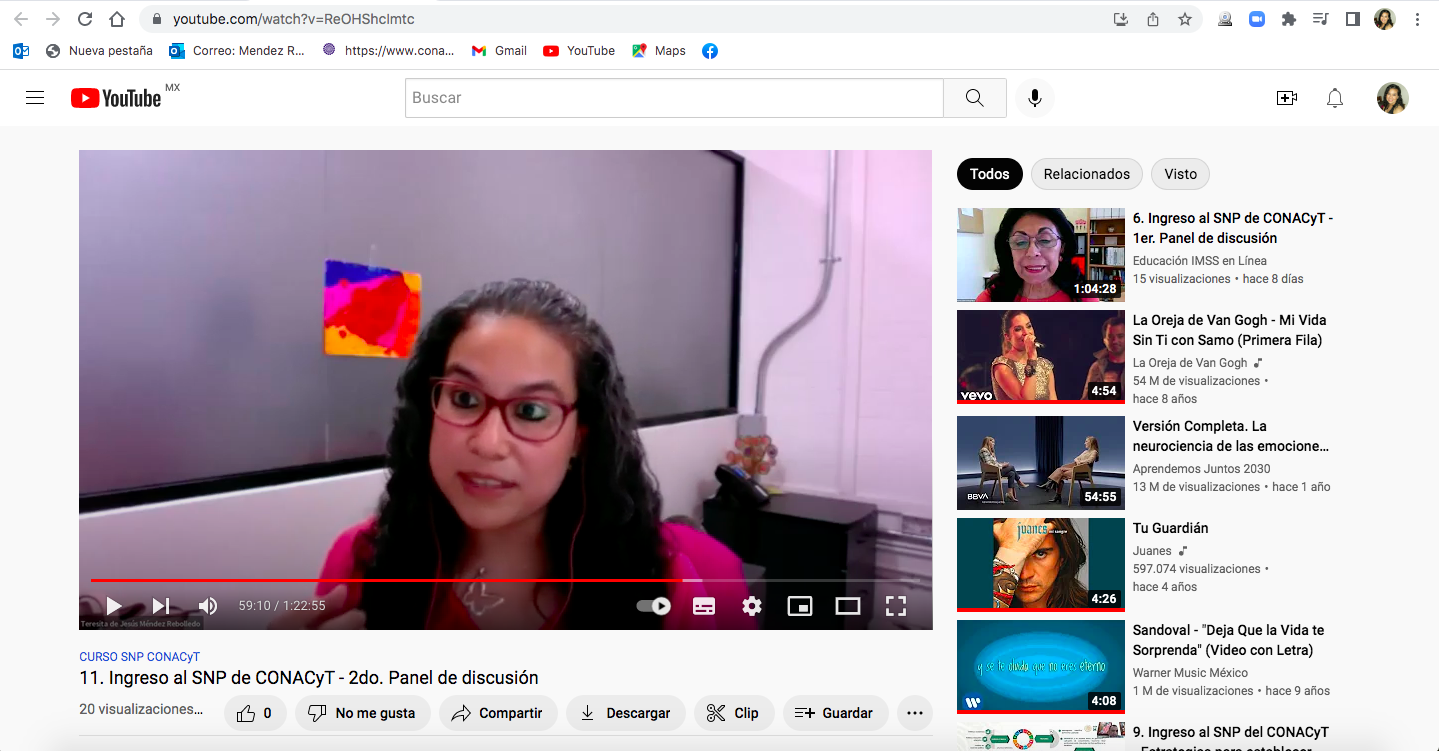Click the Guardar button
1439x751 pixels.
(836, 713)
